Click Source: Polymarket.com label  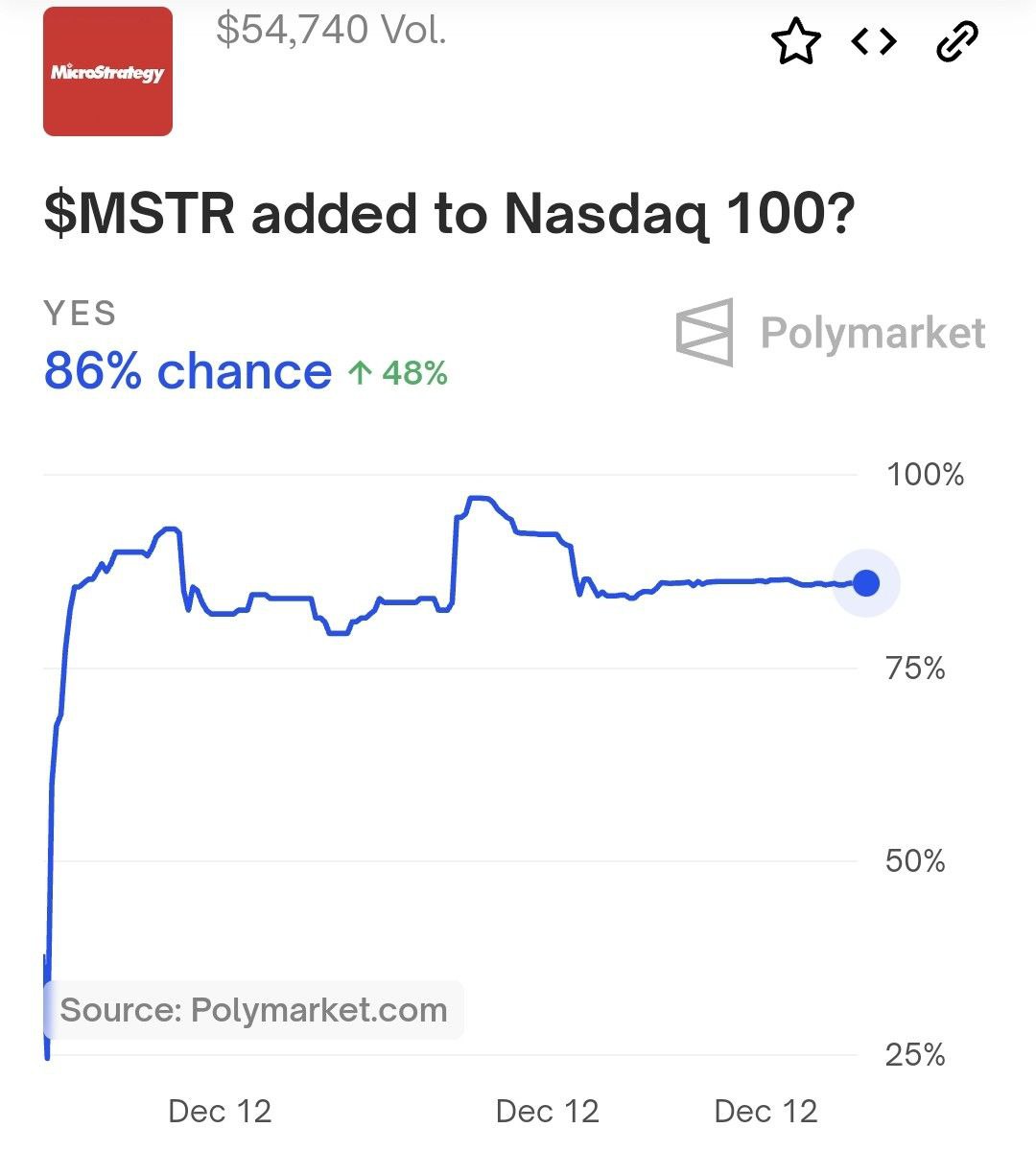point(253,1010)
